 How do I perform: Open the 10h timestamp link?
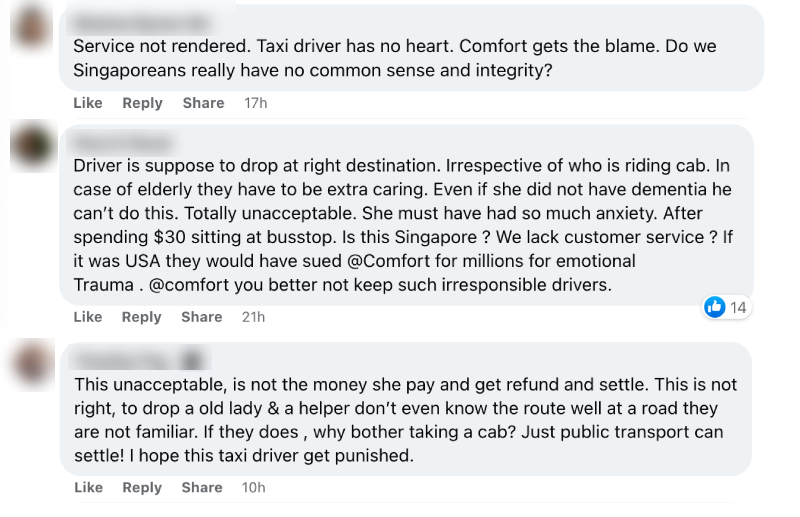[255, 488]
